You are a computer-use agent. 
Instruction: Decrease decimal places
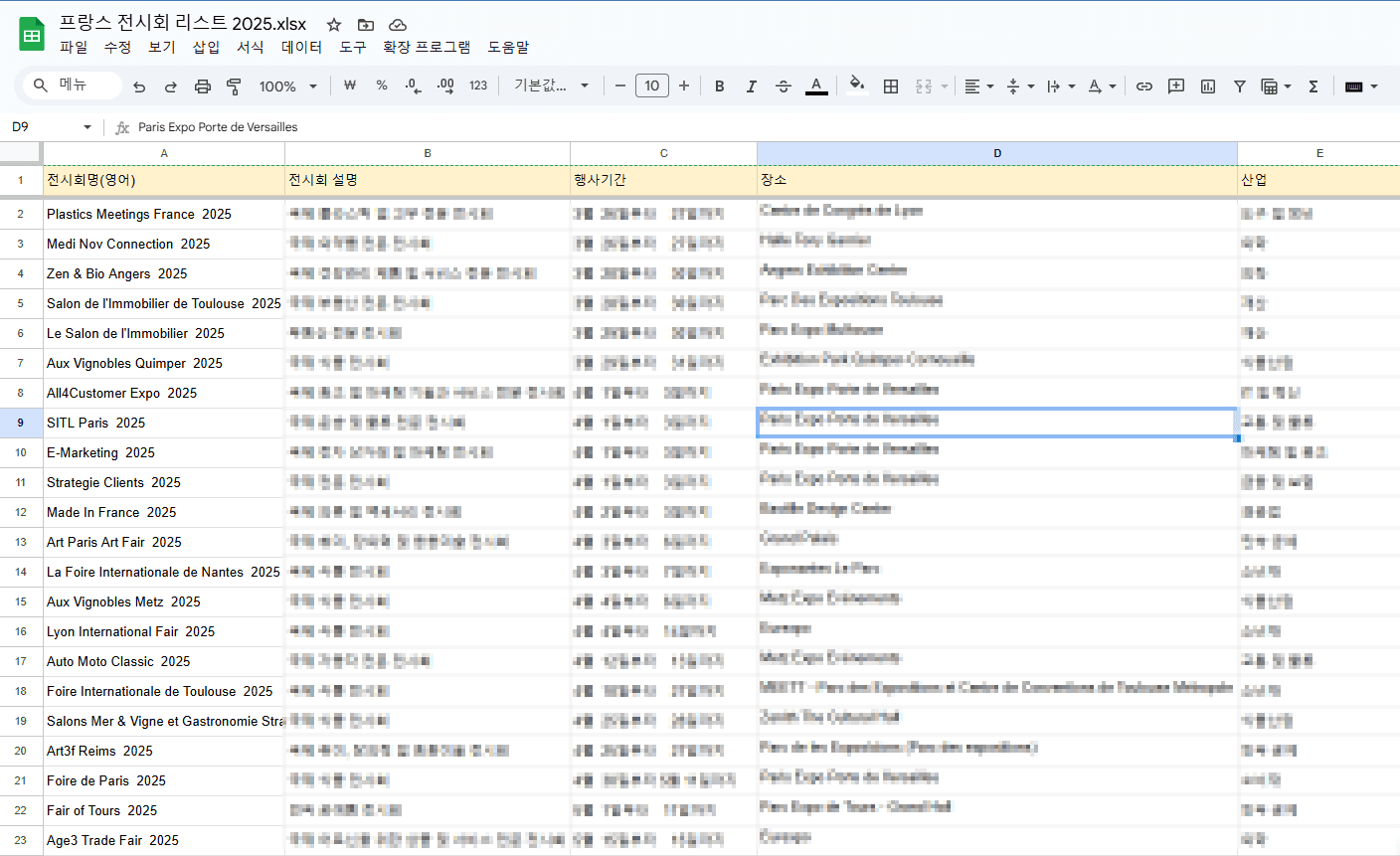414,86
